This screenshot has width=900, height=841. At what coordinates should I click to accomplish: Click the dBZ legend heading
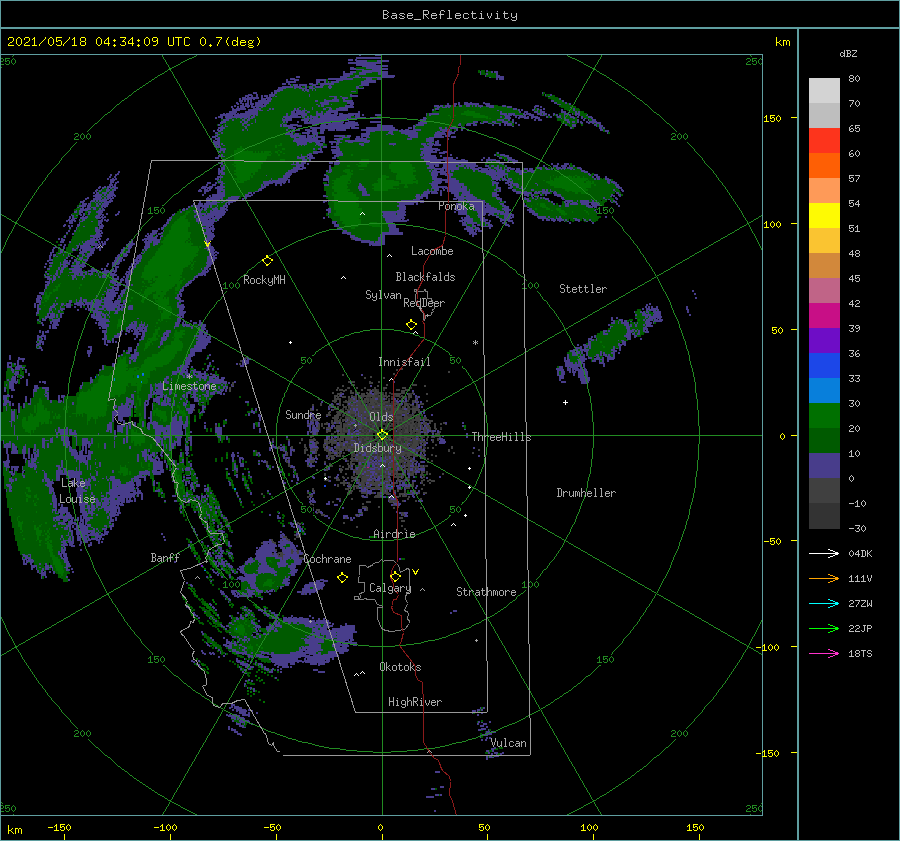coord(848,54)
